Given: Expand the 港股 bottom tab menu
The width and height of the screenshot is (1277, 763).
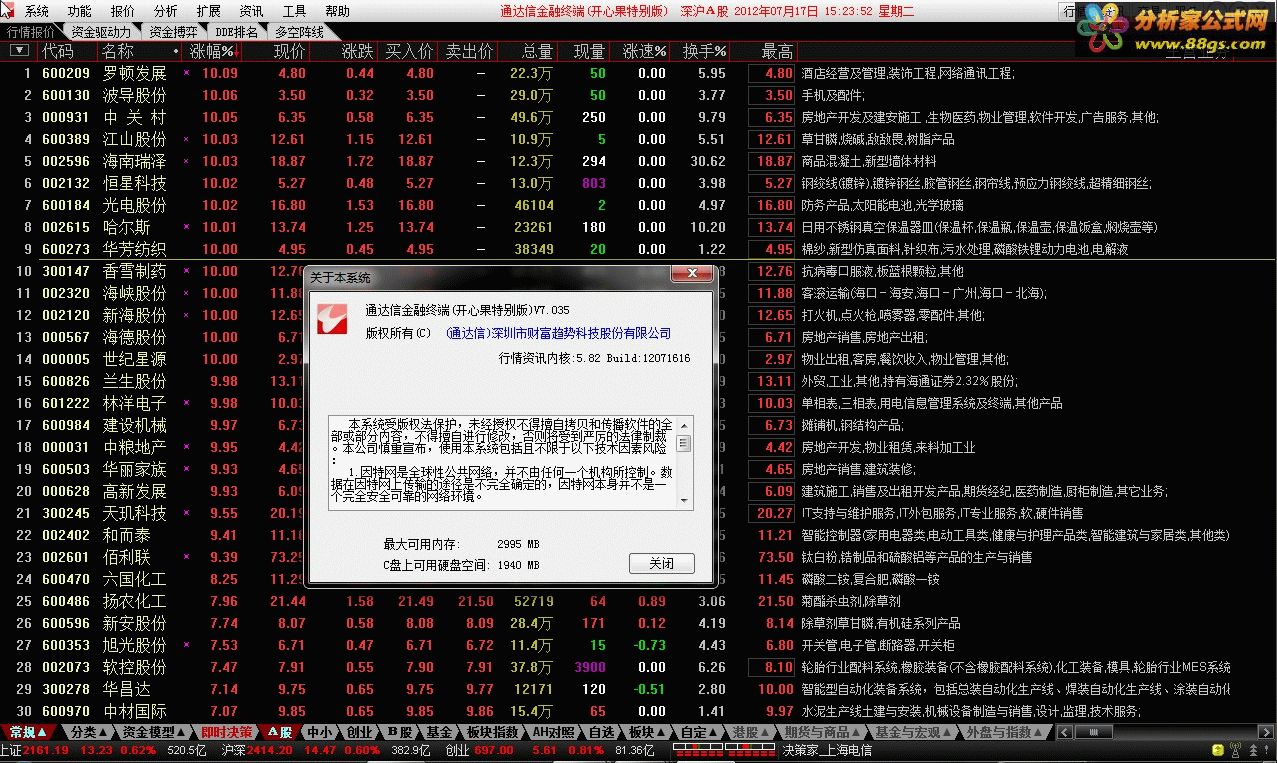Looking at the screenshot, I should [x=766, y=733].
